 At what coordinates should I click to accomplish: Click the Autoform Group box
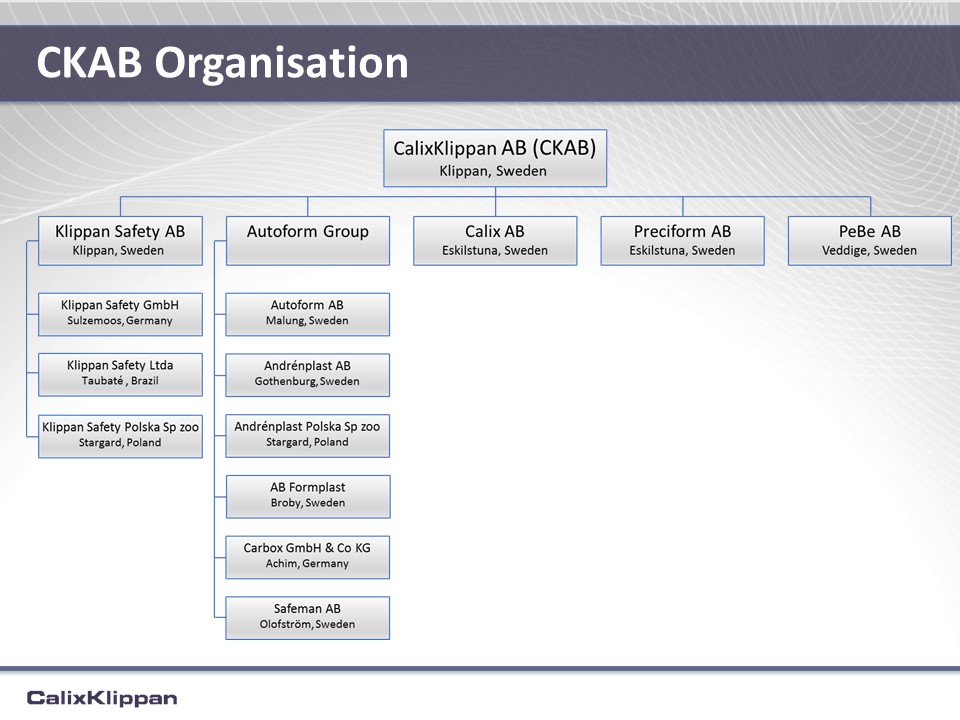[x=307, y=241]
